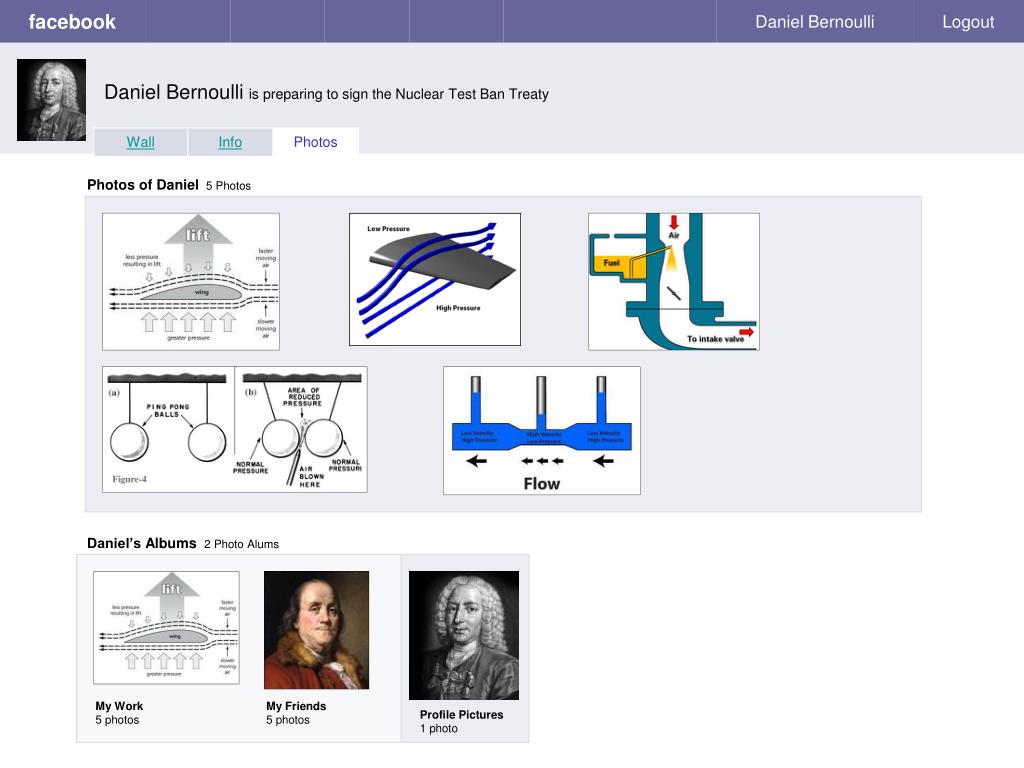
Task: Select the Photos tab
Action: pyautogui.click(x=315, y=142)
